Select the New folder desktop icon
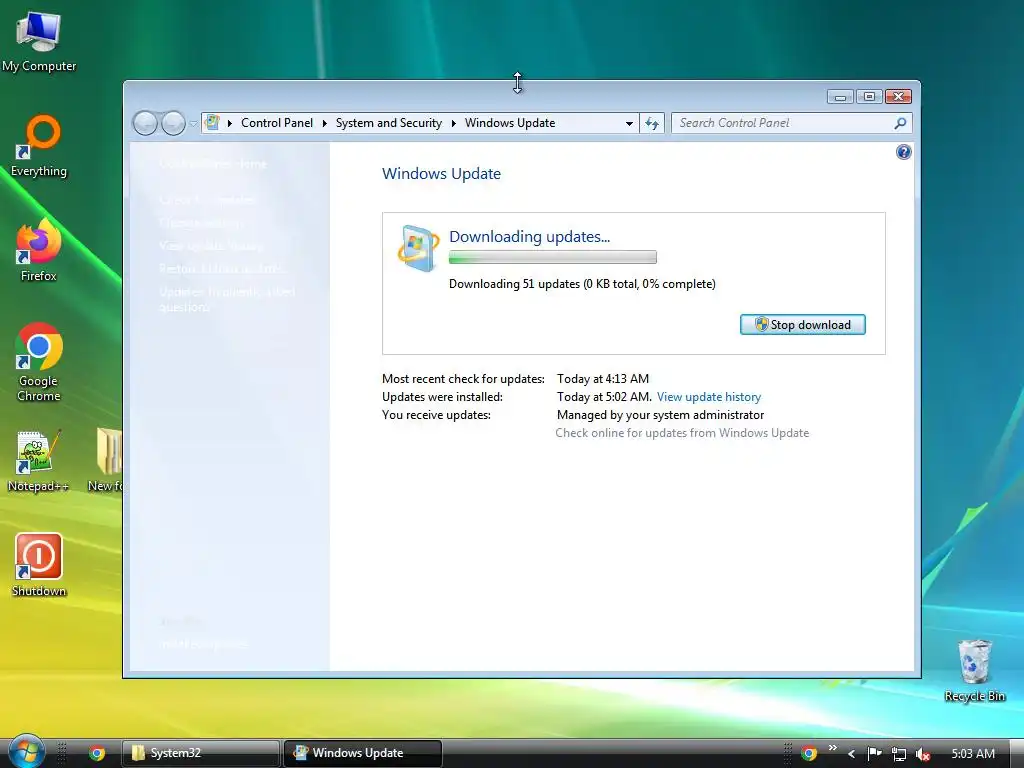 tap(106, 461)
